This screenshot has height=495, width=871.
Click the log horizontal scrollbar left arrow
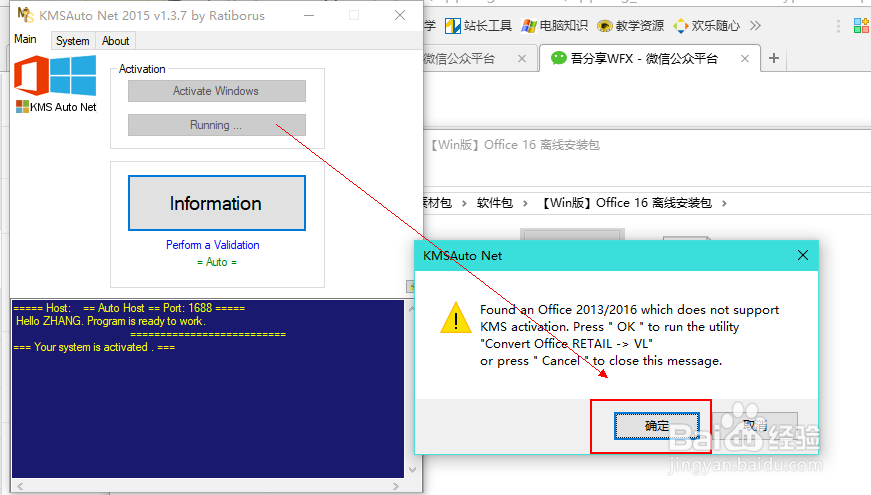[20, 486]
